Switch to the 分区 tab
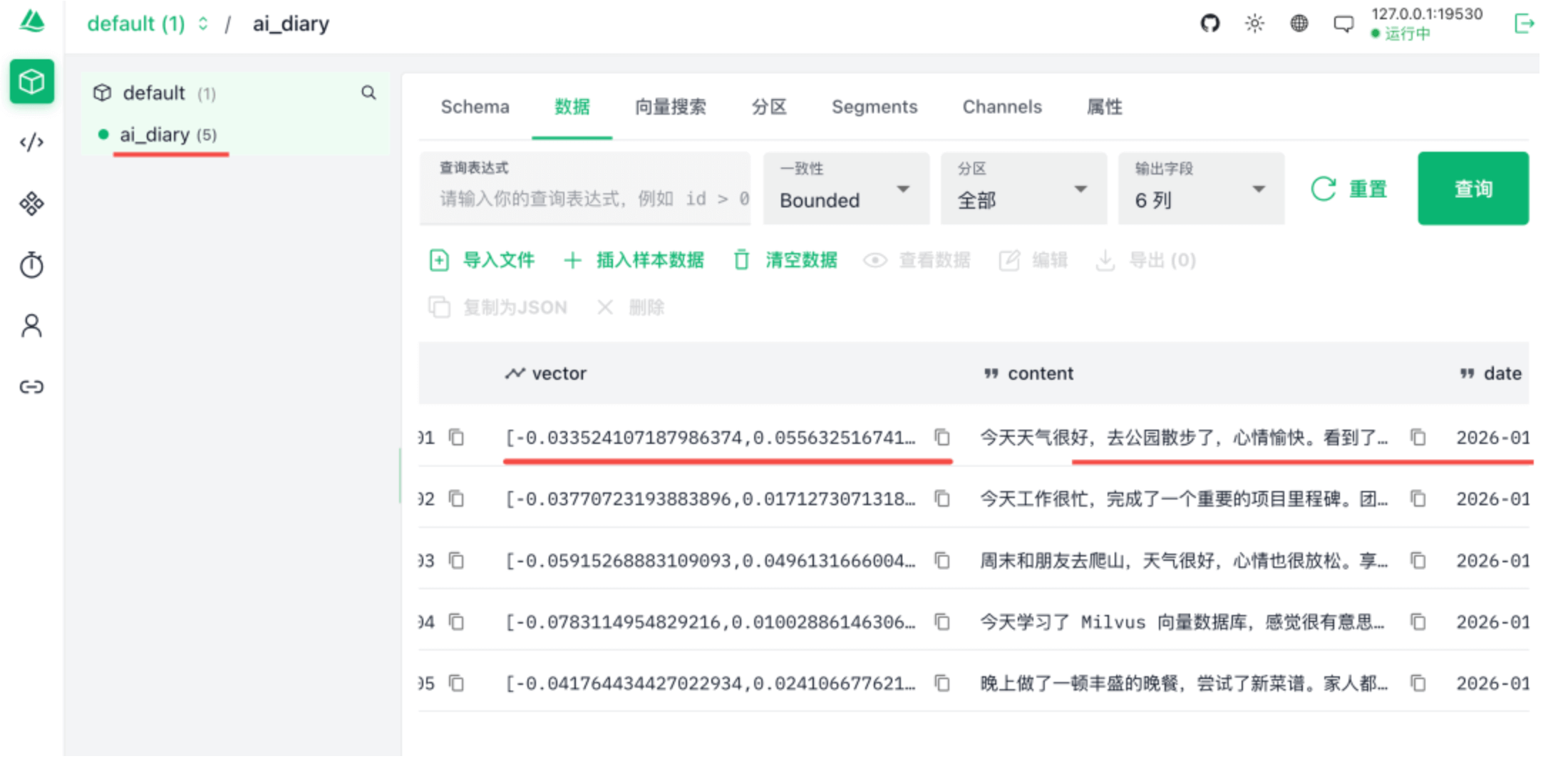The image size is (1568, 781). point(769,107)
